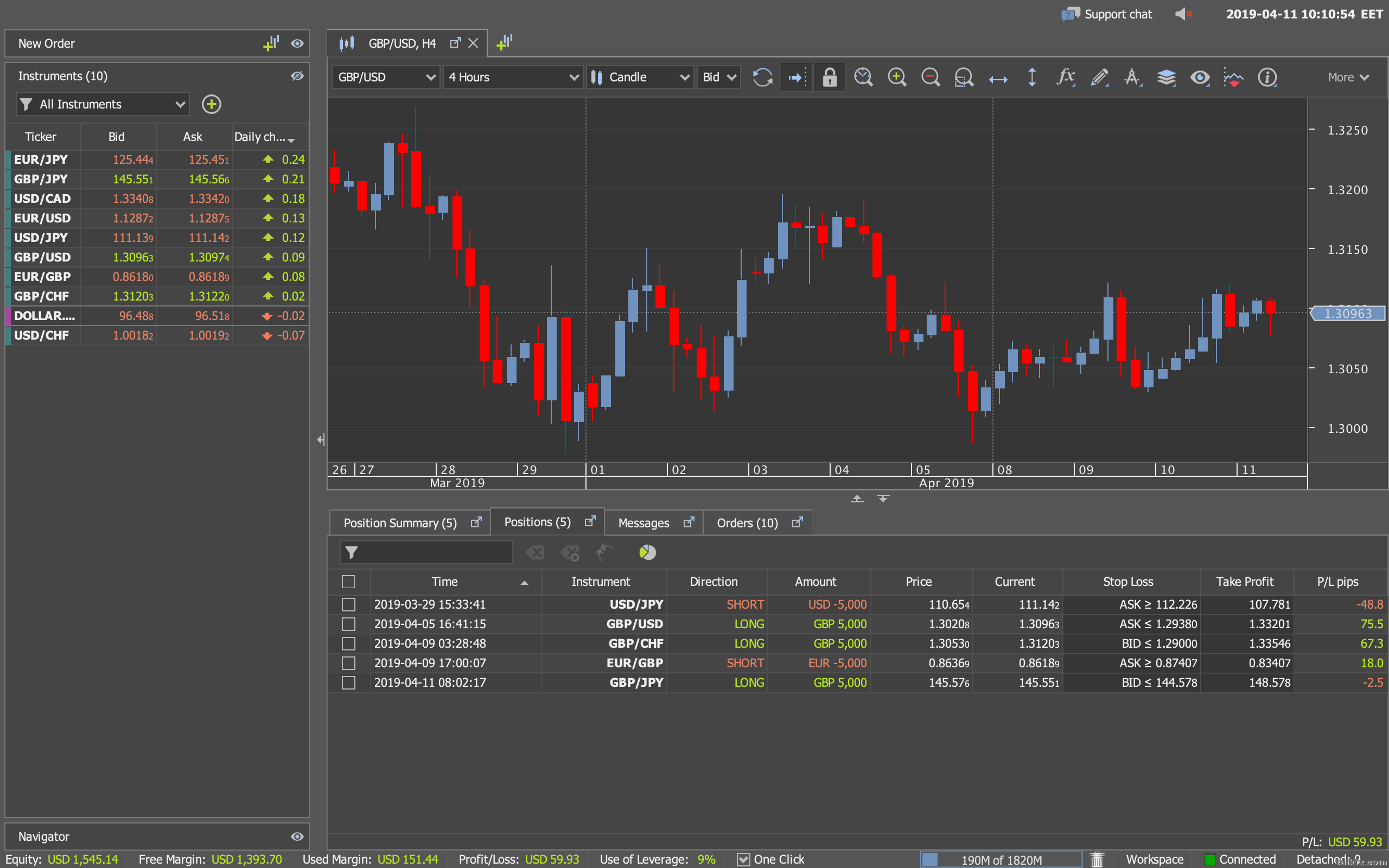Expand the More toolbar menu
1389x868 pixels.
(1348, 77)
